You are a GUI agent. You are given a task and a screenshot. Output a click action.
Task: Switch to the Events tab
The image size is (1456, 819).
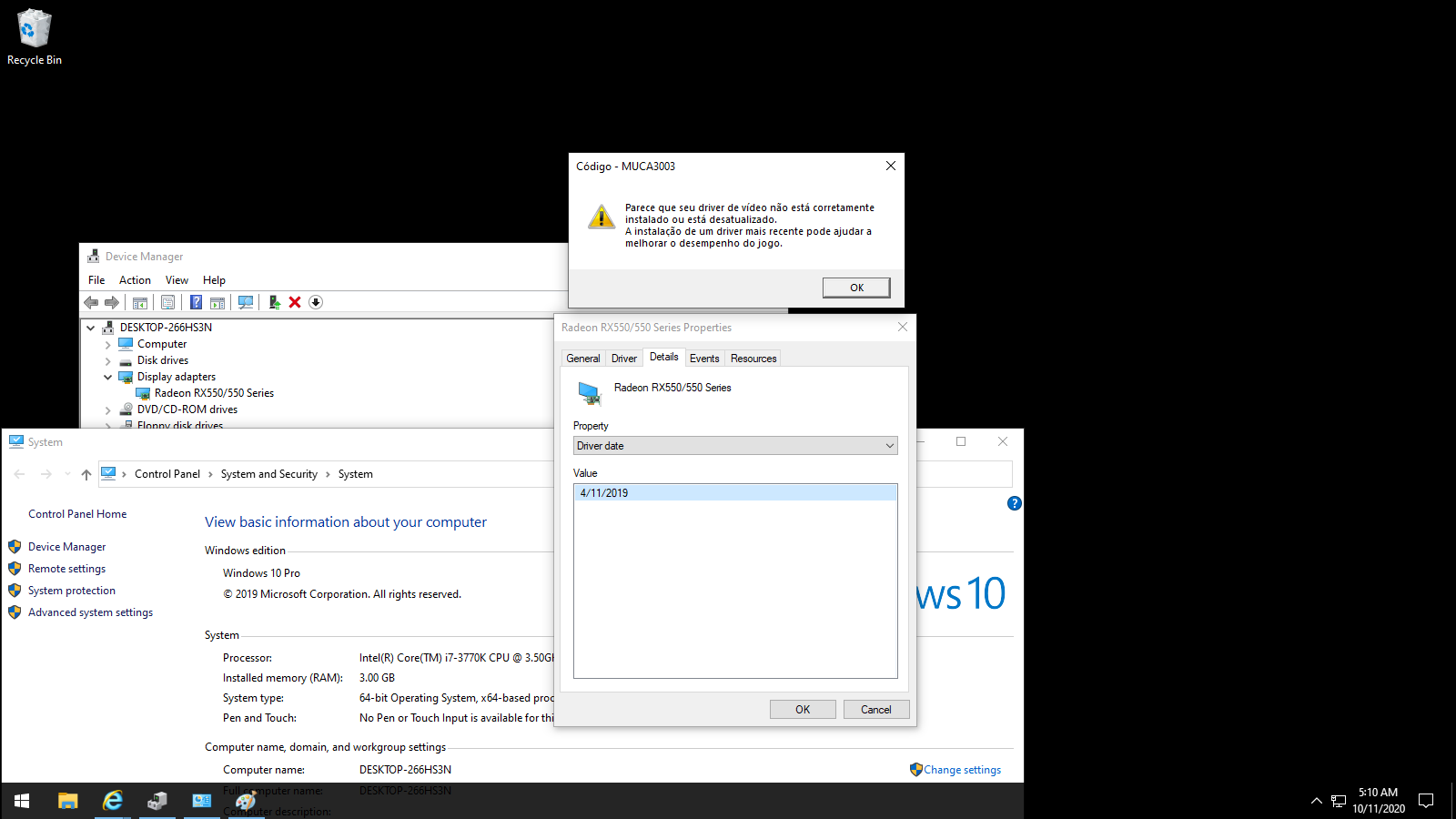tap(704, 359)
